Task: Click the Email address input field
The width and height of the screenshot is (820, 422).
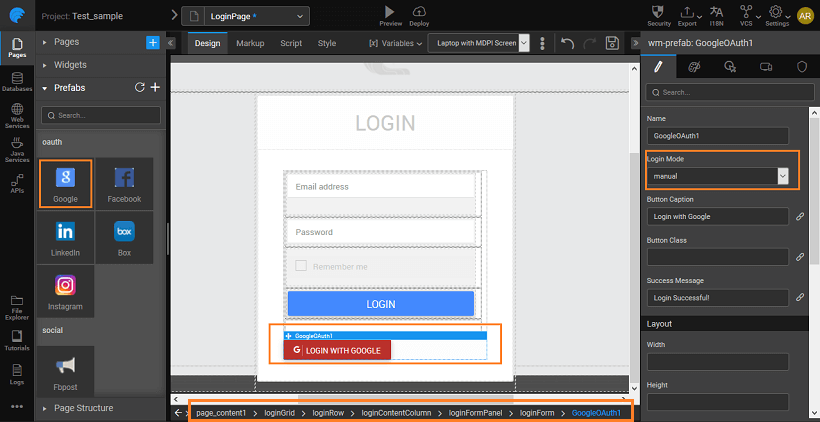Action: (x=380, y=186)
